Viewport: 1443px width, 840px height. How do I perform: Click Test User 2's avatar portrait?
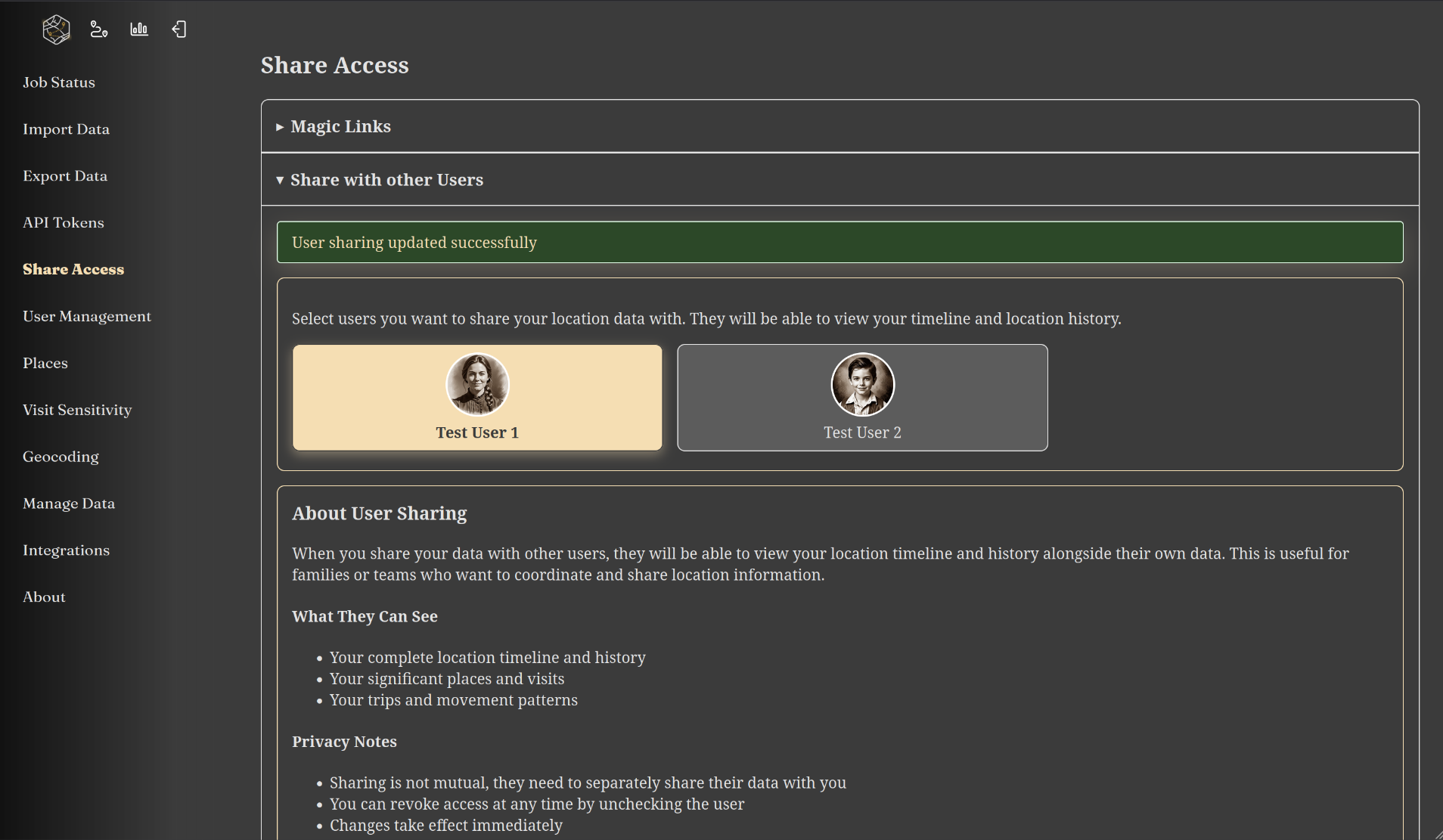click(862, 384)
